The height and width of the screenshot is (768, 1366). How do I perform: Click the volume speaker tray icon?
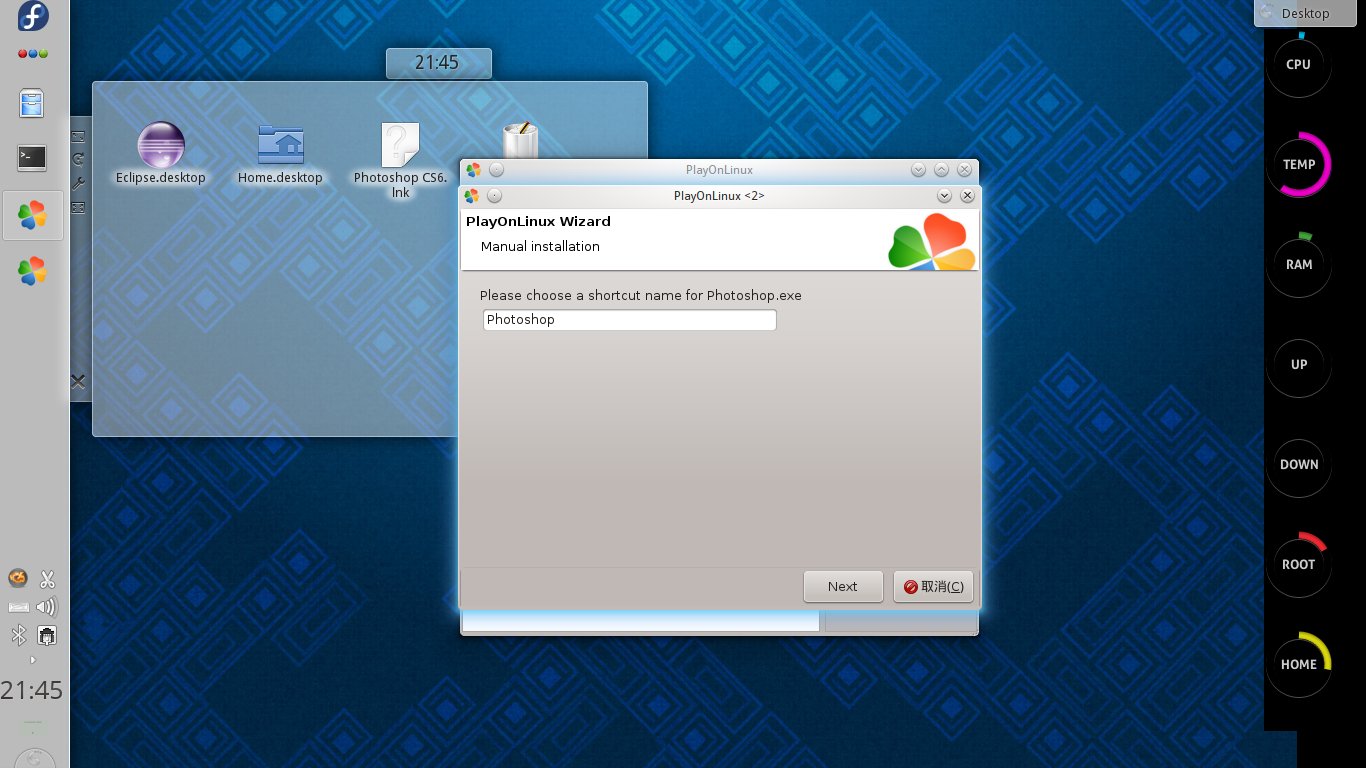click(x=47, y=607)
